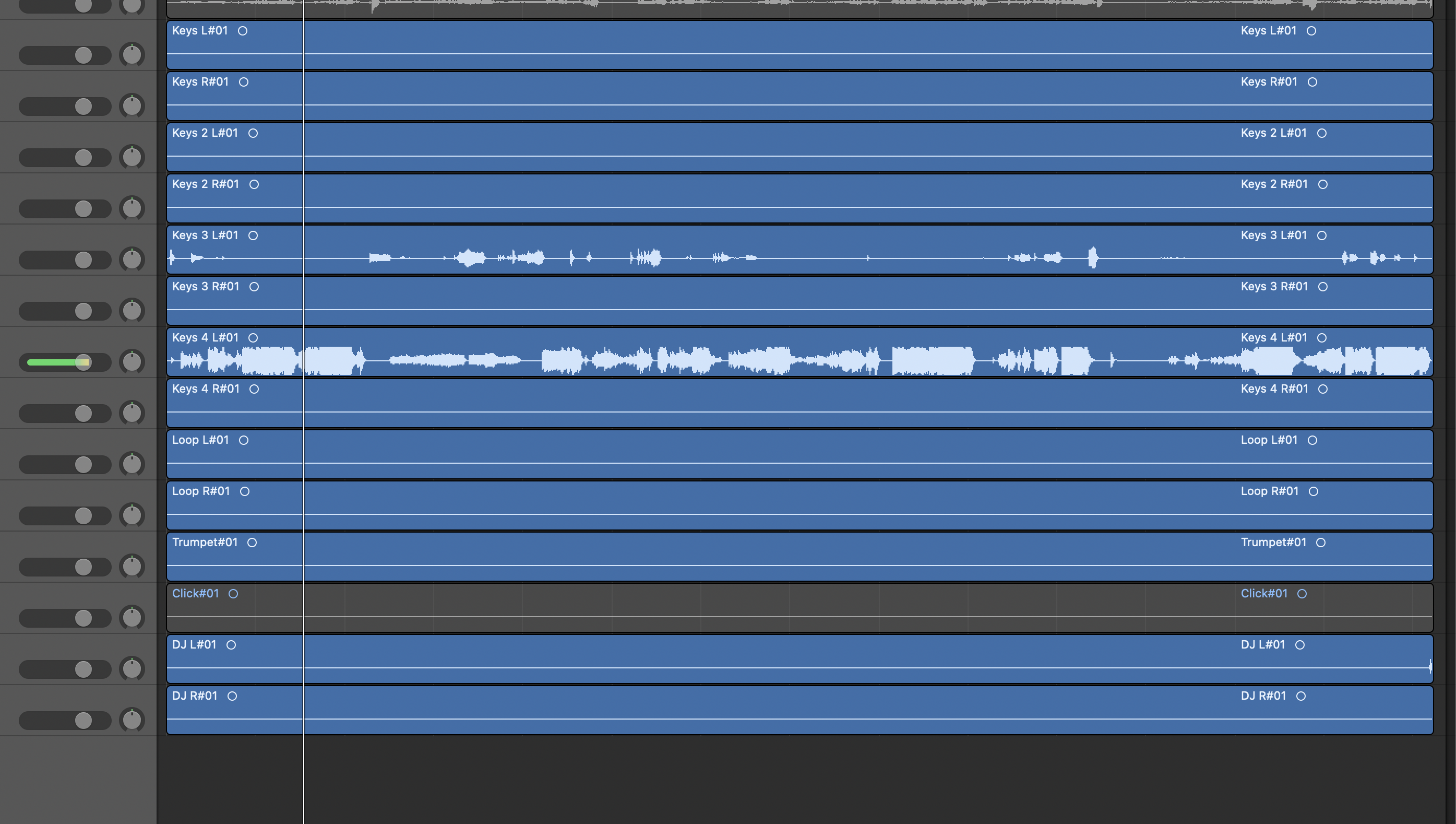Image resolution: width=1456 pixels, height=824 pixels.
Task: Click the pan knob on the Keys 3 R#01 track
Action: click(132, 311)
